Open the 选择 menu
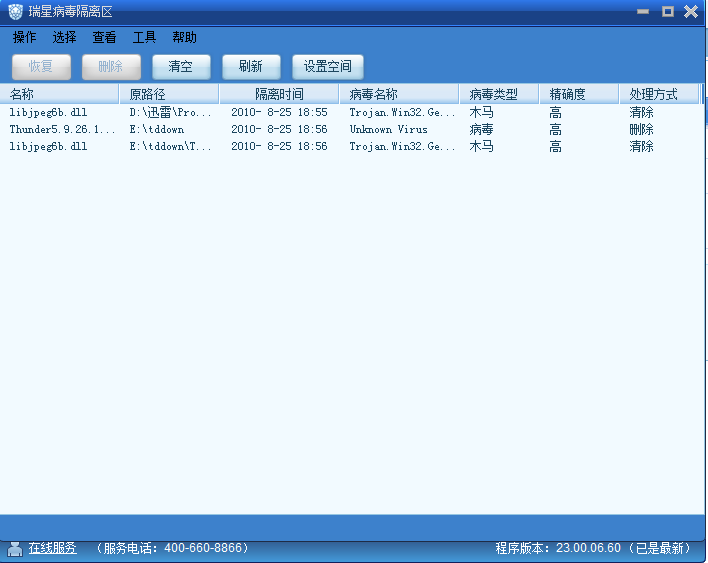708x563 pixels. (64, 37)
